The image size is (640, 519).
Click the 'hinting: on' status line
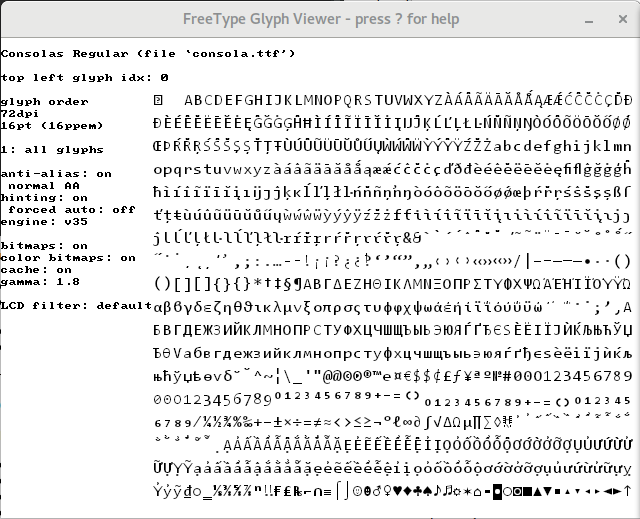(x=44, y=198)
